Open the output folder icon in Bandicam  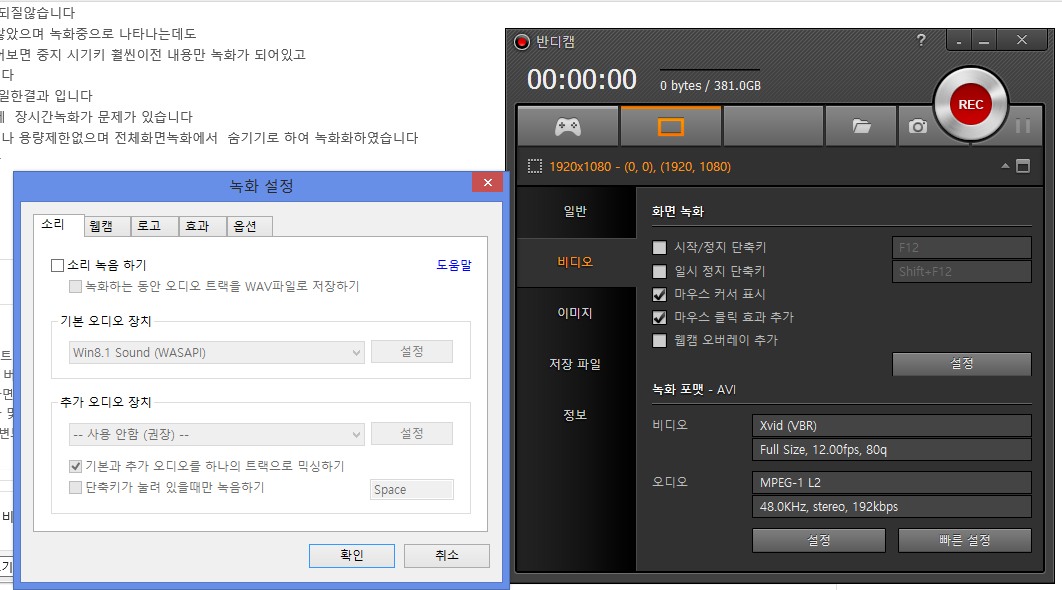click(861, 126)
